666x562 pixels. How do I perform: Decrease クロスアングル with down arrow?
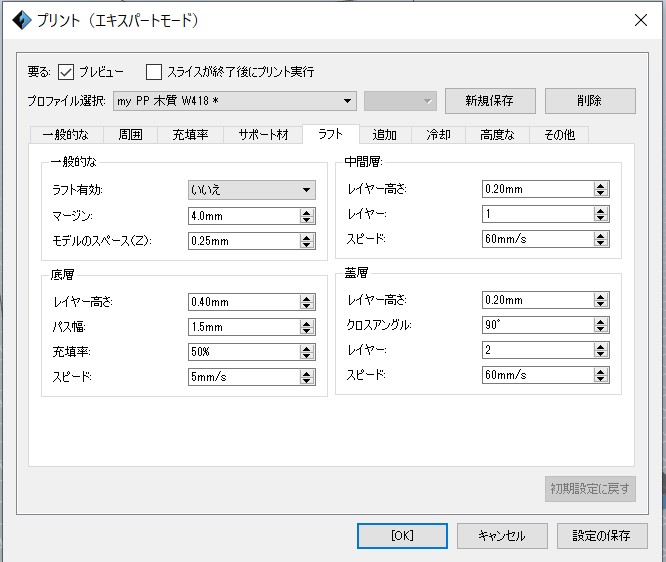tap(600, 329)
